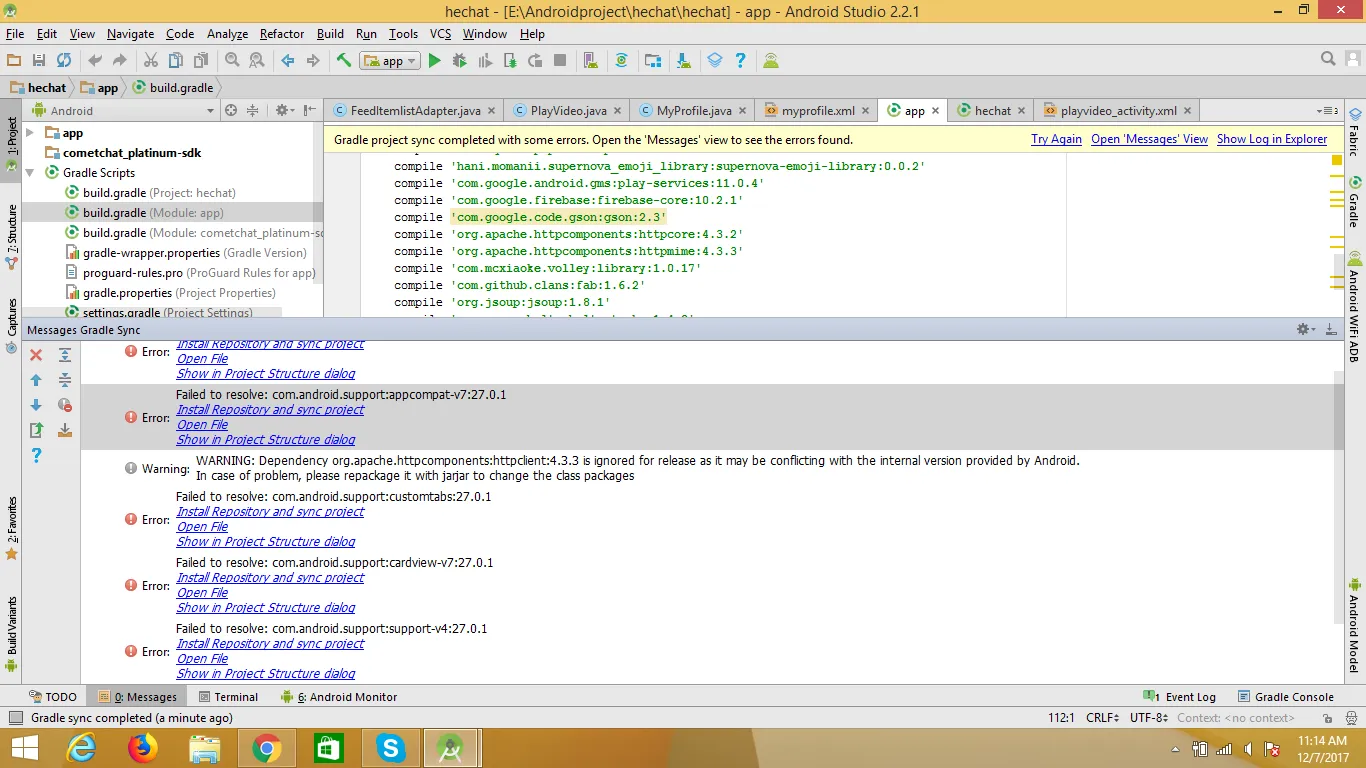The image size is (1366, 768).
Task: Collapse the Gradle Scripts tree node
Action: click(x=30, y=173)
